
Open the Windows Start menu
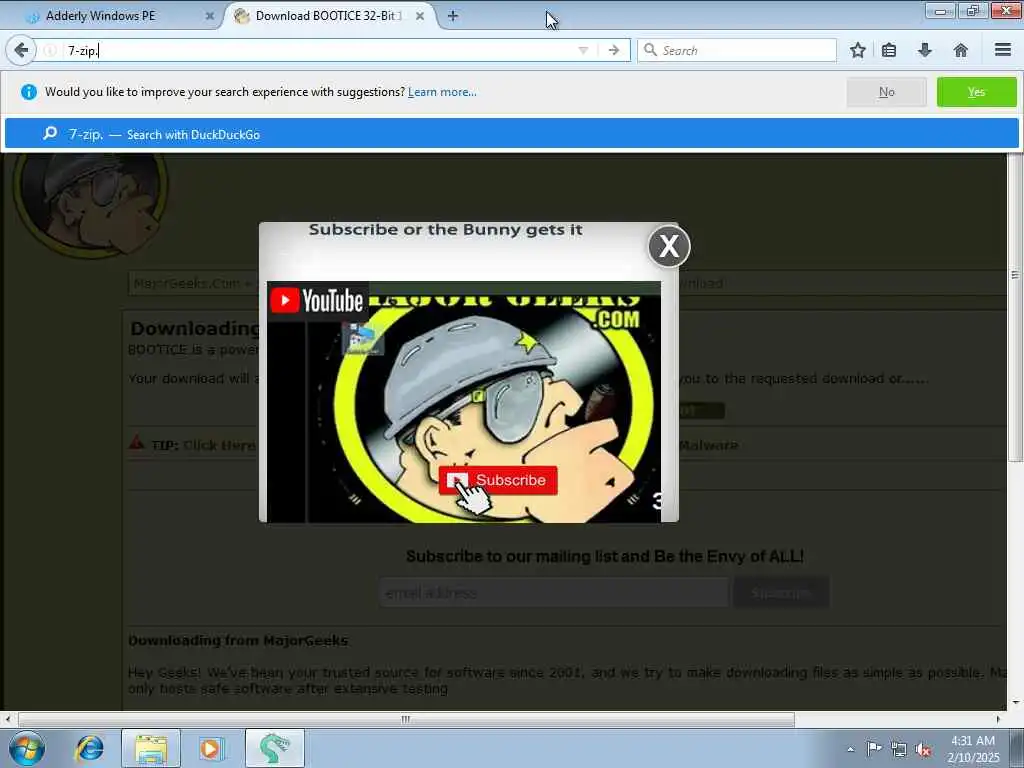27,748
